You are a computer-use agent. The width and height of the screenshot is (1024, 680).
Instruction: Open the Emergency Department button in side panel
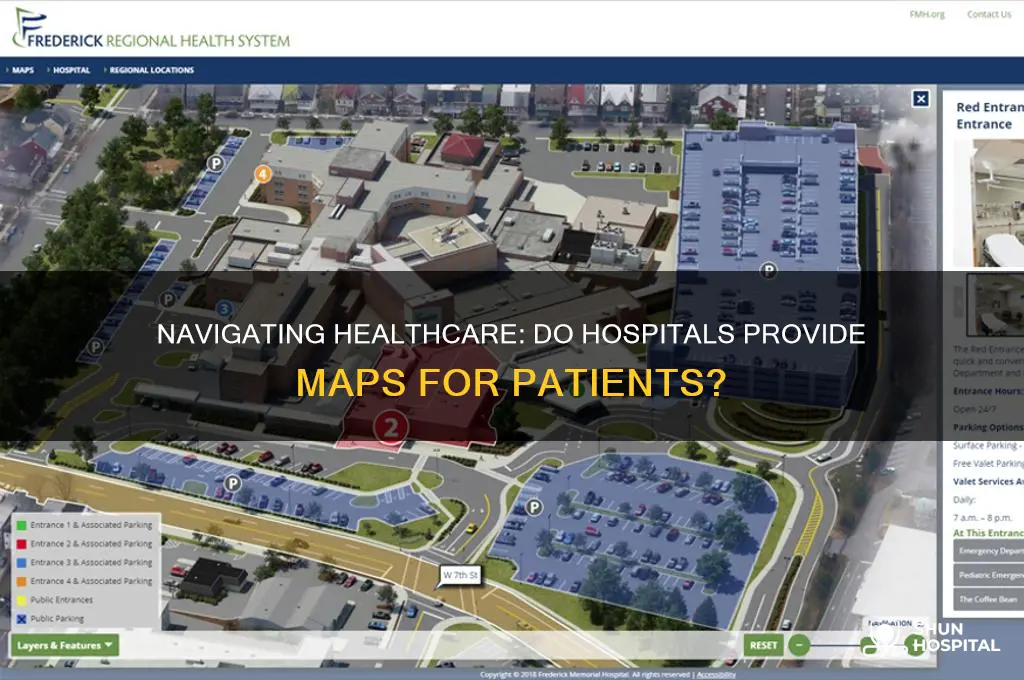click(x=989, y=551)
